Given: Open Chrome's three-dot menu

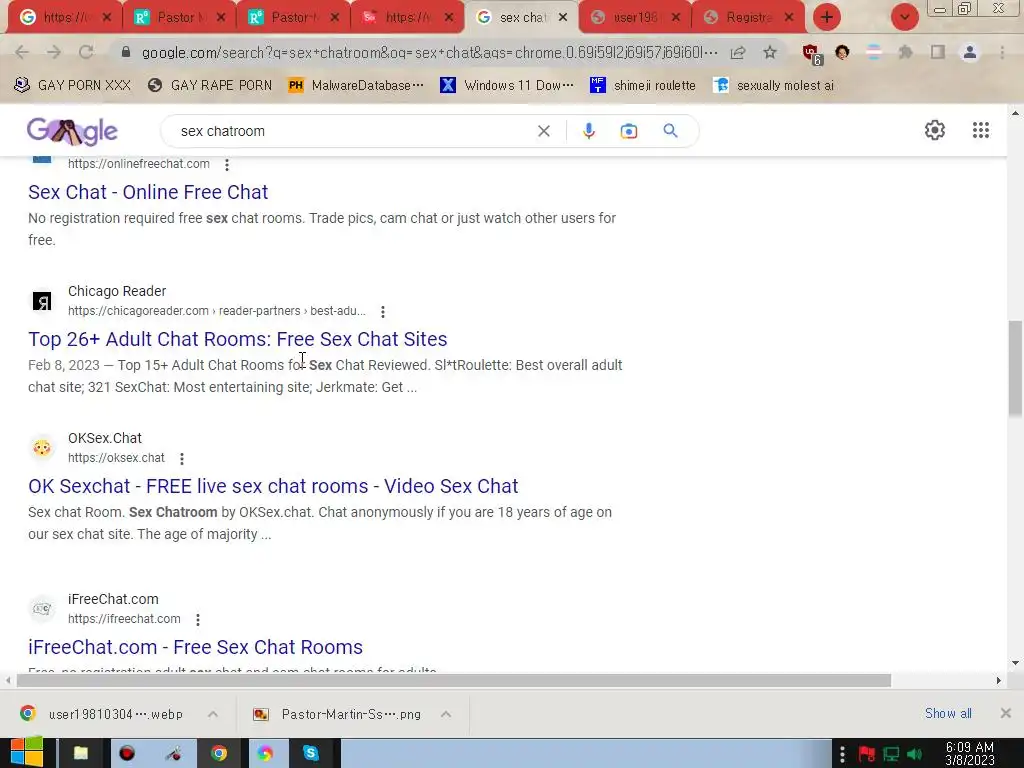Looking at the screenshot, I should point(1002,52).
